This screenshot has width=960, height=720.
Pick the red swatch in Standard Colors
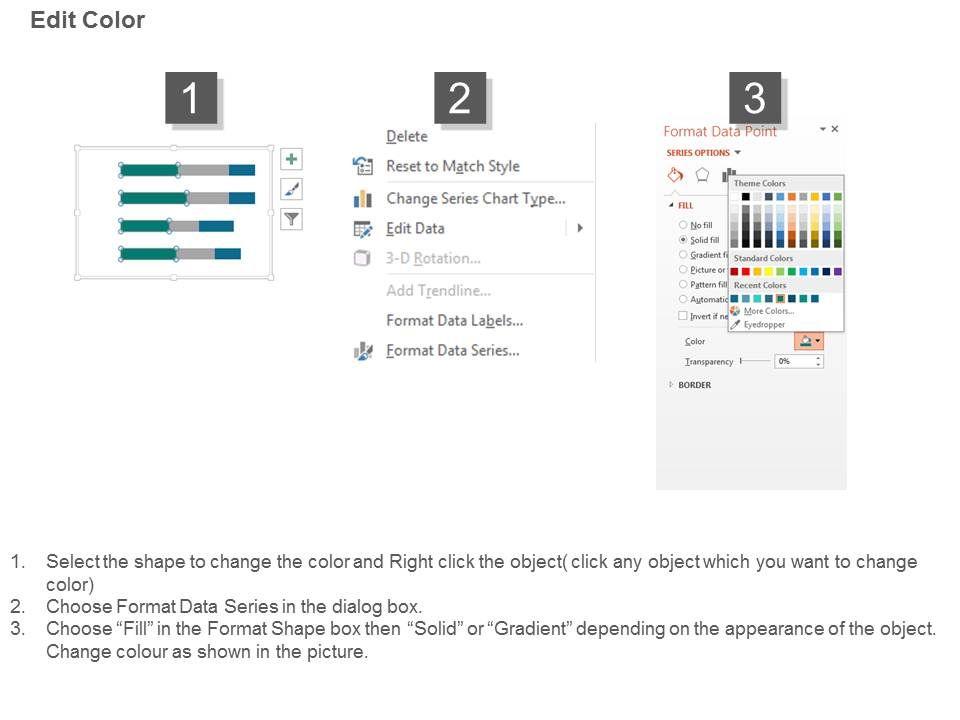pos(746,271)
